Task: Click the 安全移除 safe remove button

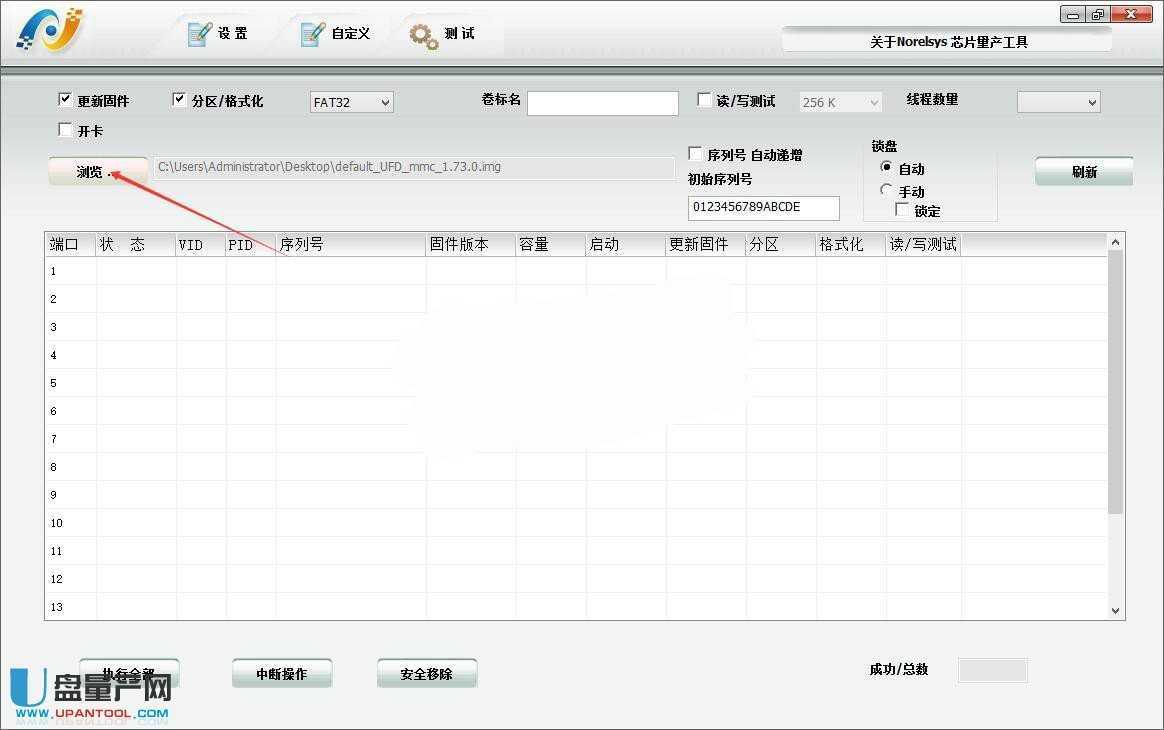Action: (x=426, y=674)
